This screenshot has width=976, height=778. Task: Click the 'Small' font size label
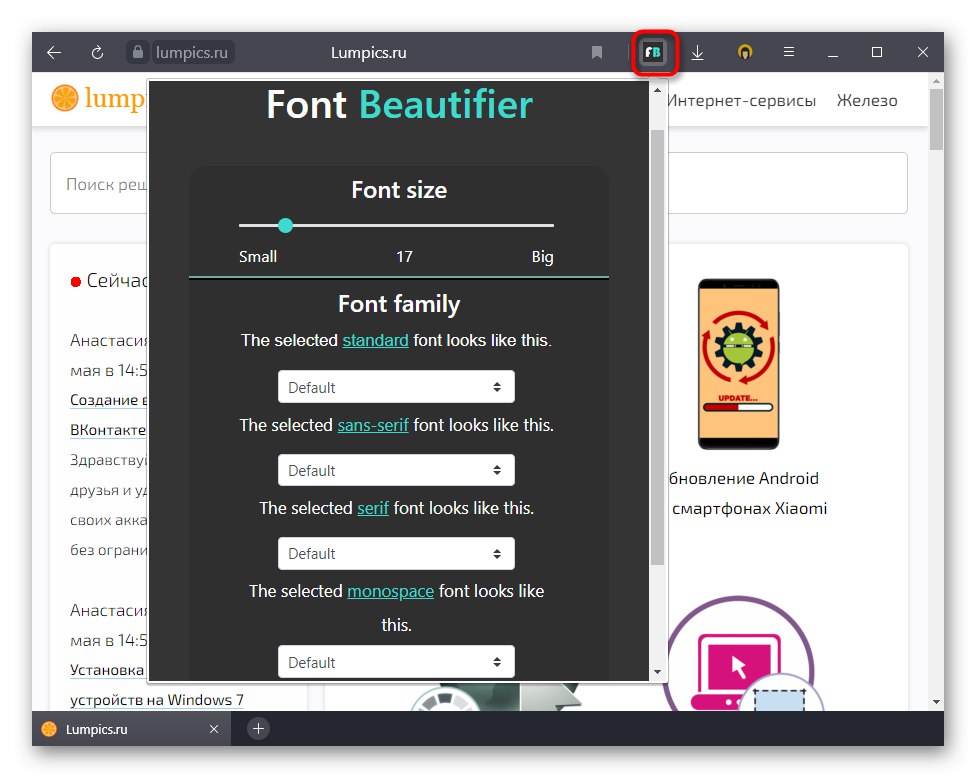click(x=258, y=256)
